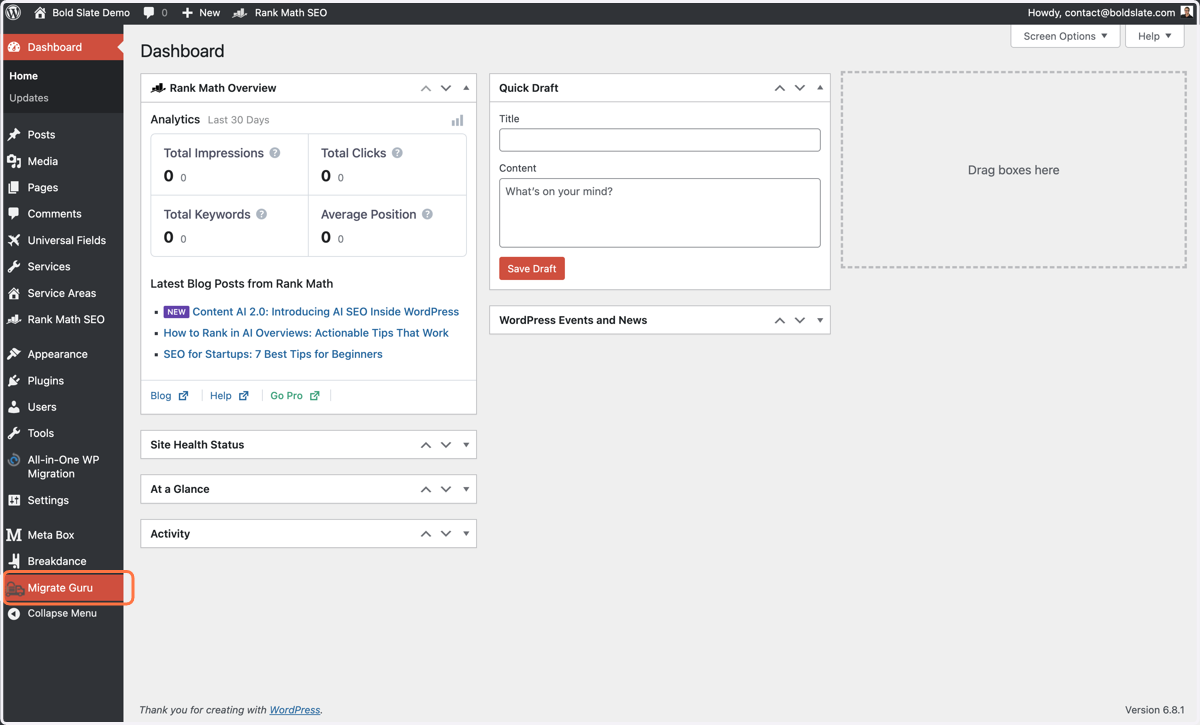Click the Appearance paintbrush icon
This screenshot has width=1200, height=725.
[x=14, y=354]
